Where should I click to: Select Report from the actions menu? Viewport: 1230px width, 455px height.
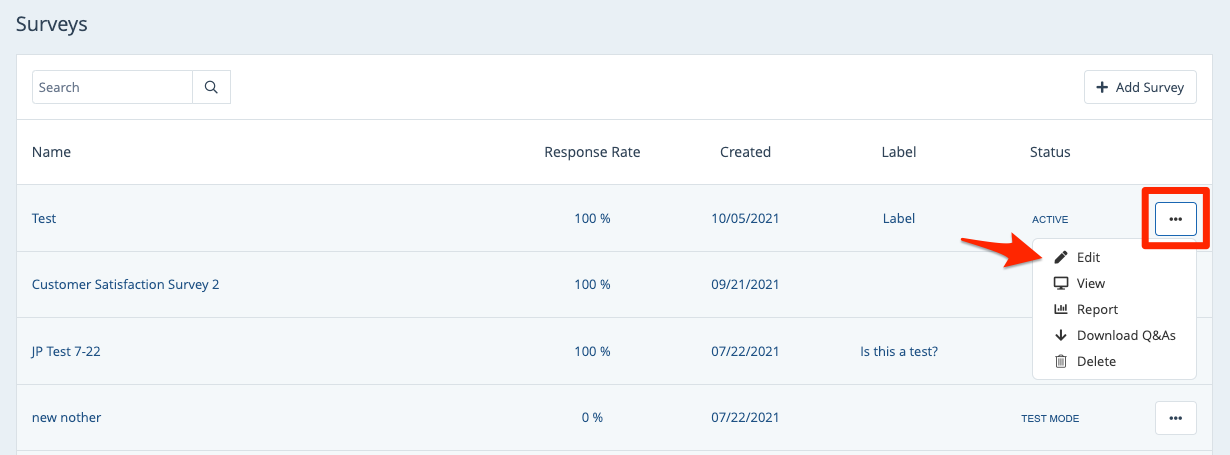point(1097,309)
